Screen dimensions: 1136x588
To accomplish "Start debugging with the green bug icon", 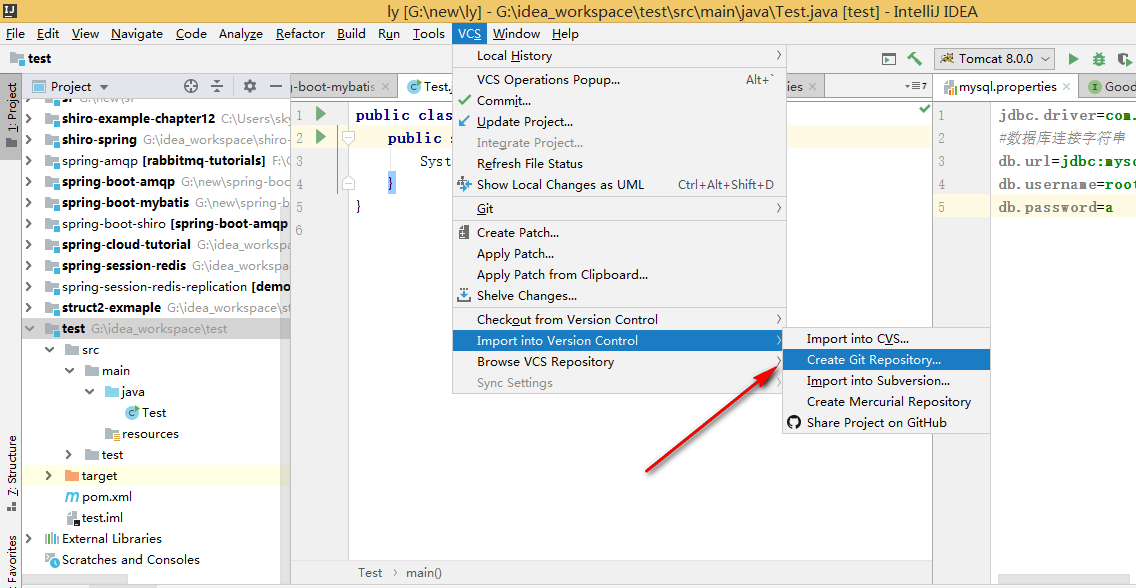I will point(1099,59).
